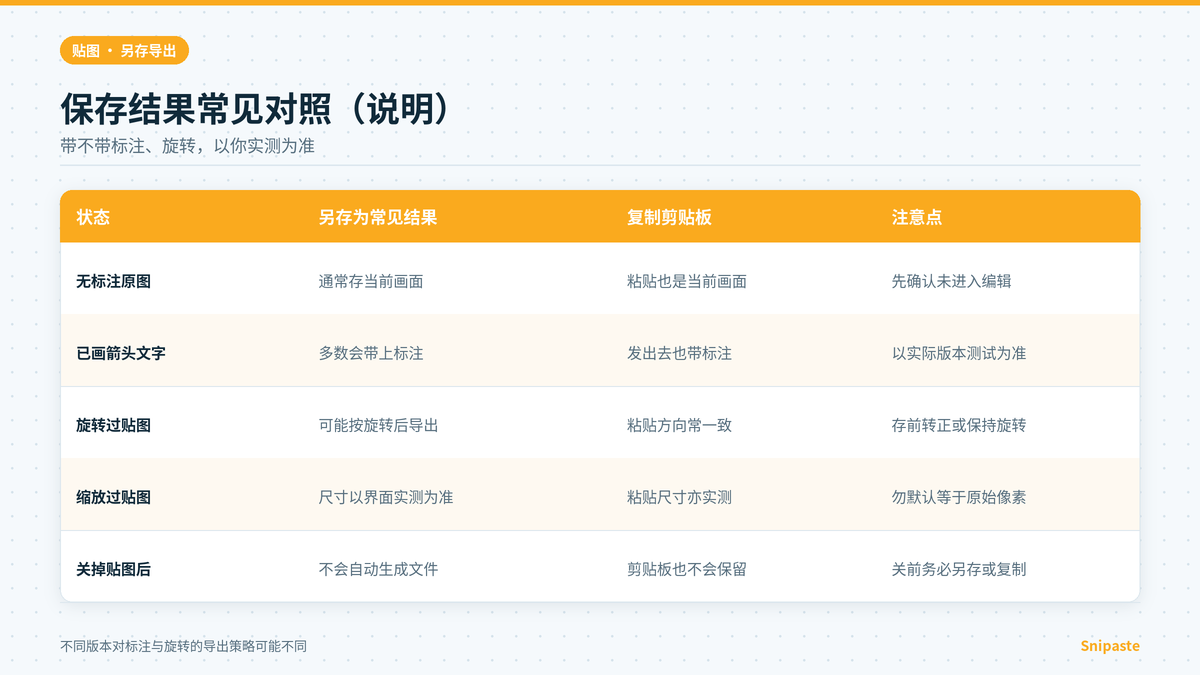Click the cell 先确认未进入编辑
The height and width of the screenshot is (675, 1200).
click(x=952, y=281)
